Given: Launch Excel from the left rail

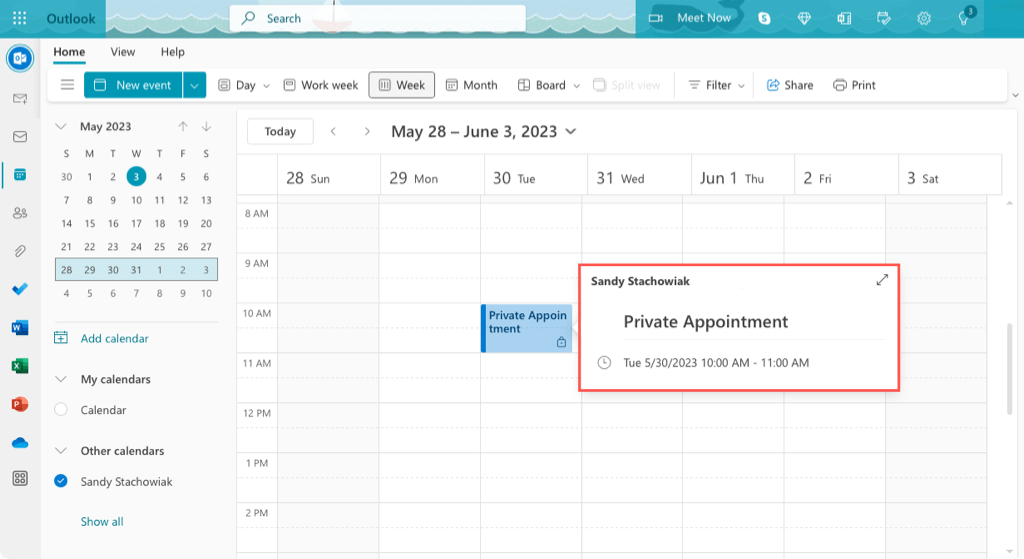Looking at the screenshot, I should click(x=20, y=366).
